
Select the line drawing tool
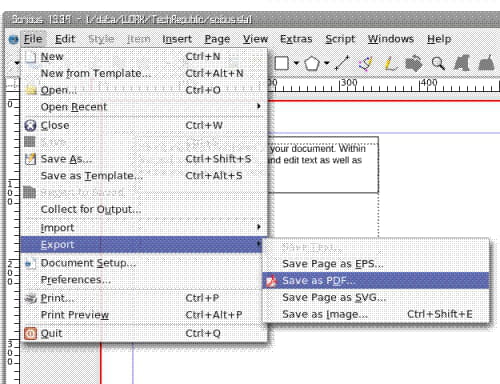[x=342, y=63]
